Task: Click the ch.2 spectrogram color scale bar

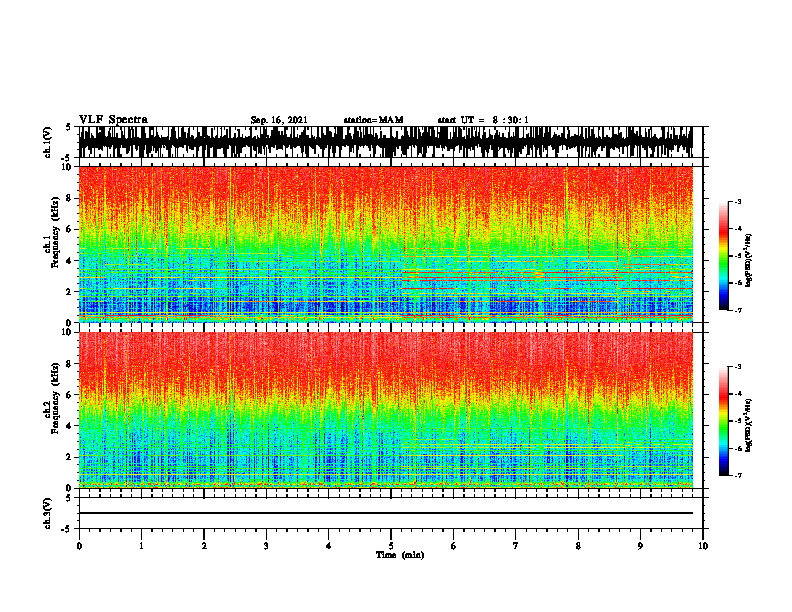Action: (723, 421)
